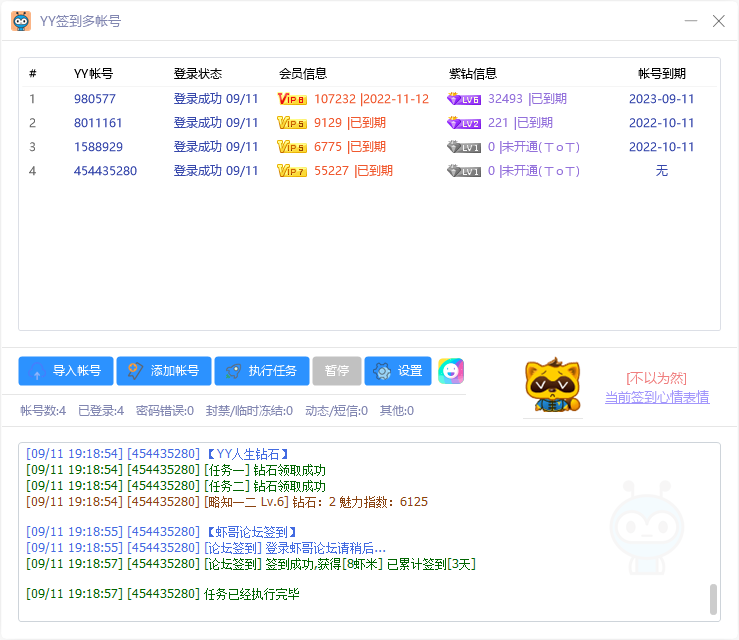
Task: Click log line with 魅力指数：6125
Action: click(227, 502)
